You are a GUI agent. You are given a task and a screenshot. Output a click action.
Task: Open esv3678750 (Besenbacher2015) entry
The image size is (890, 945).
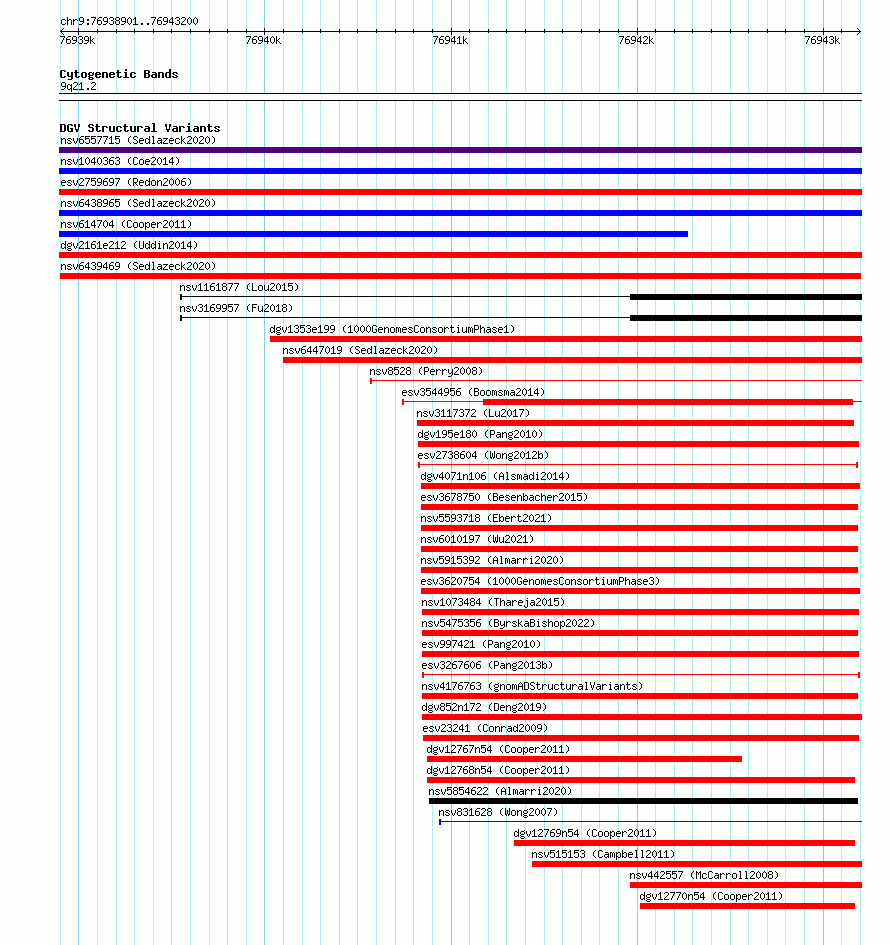pyautogui.click(x=504, y=498)
